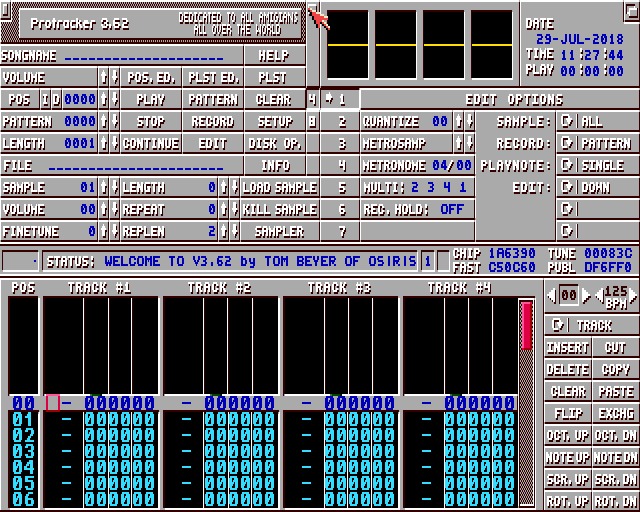This screenshot has width=640, height=512.
Task: Increase SAMPLE number with up arrow
Action: 104,188
